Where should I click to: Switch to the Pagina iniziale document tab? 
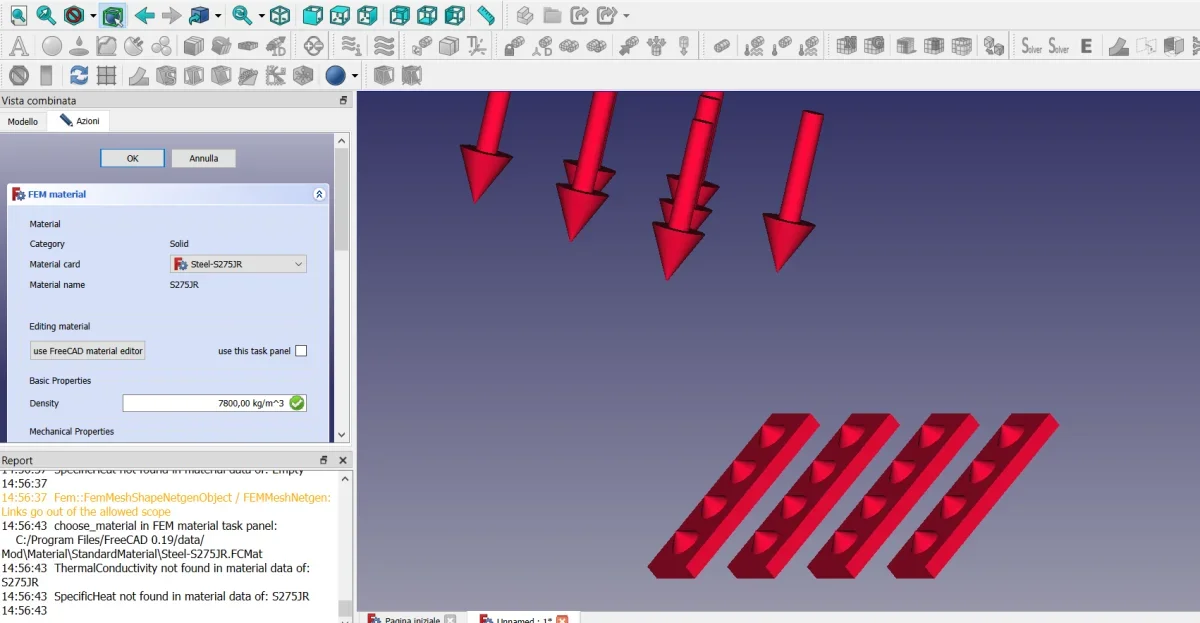click(412, 620)
